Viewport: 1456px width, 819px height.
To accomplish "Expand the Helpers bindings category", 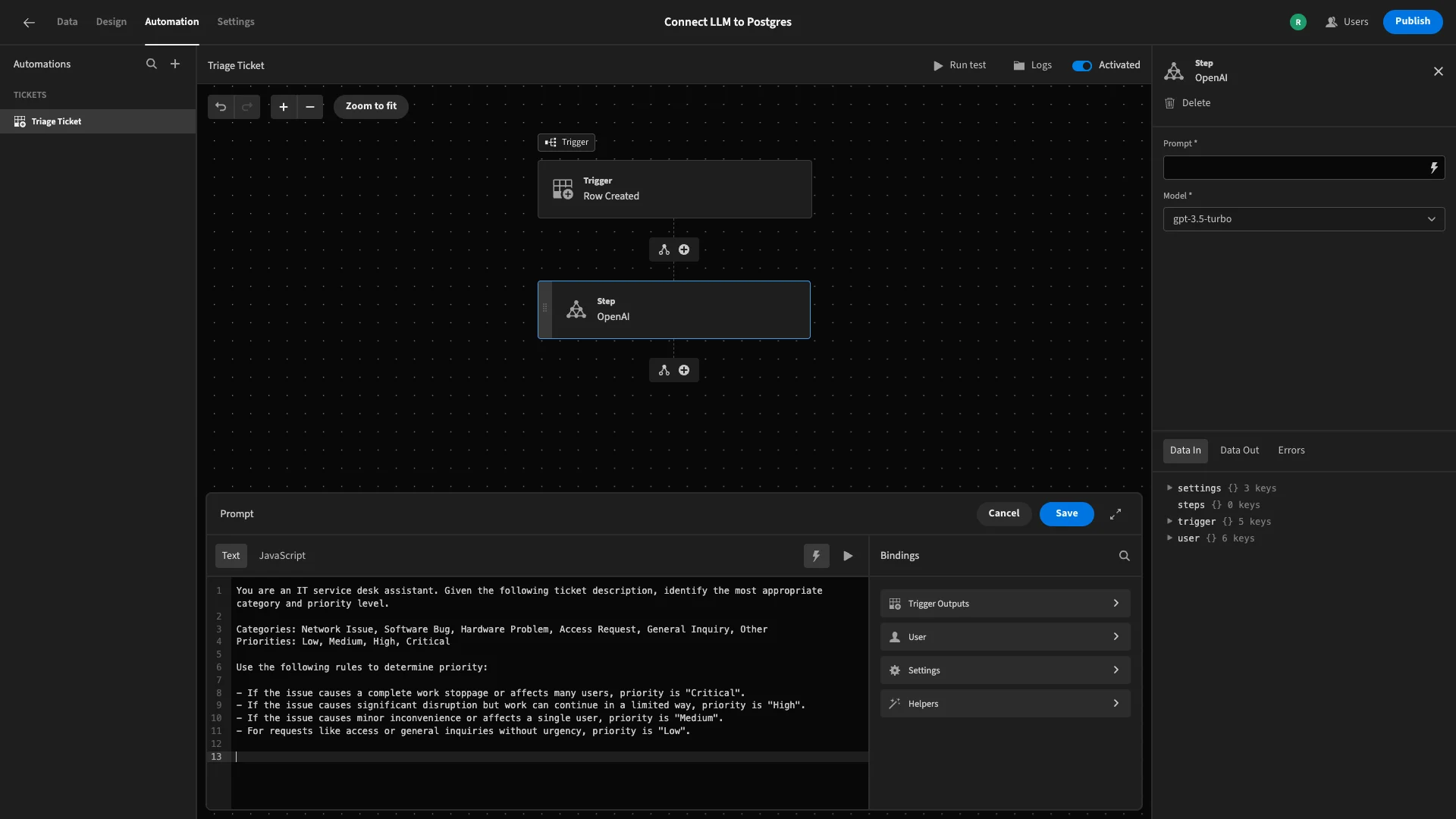I will tap(1006, 704).
